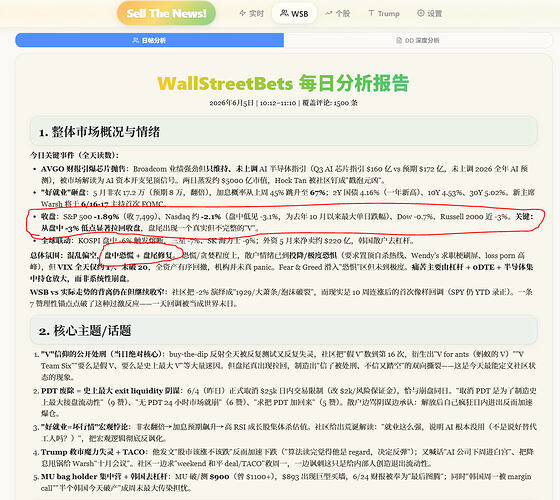Select the WSB people icon tab
The height and width of the screenshot is (500, 560).
pyautogui.click(x=294, y=14)
